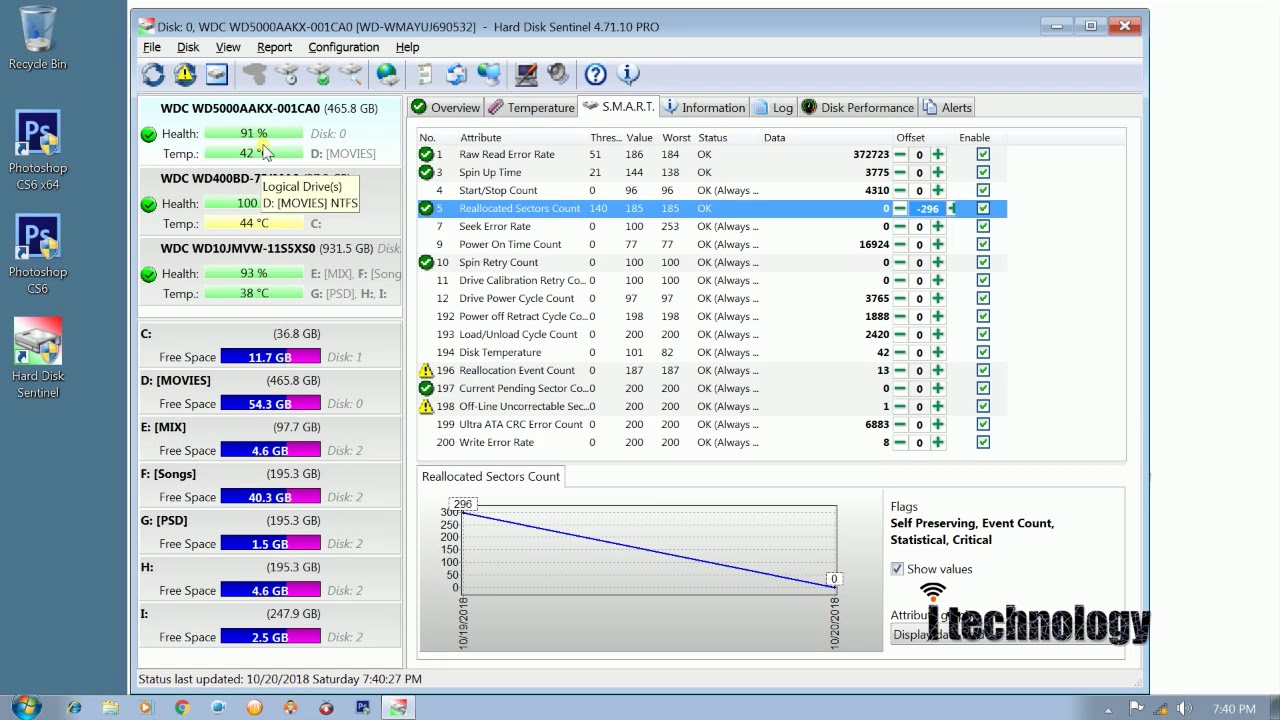1280x720 pixels.
Task: Untick Enable checkbox for Seek Error Rate
Action: click(x=983, y=227)
